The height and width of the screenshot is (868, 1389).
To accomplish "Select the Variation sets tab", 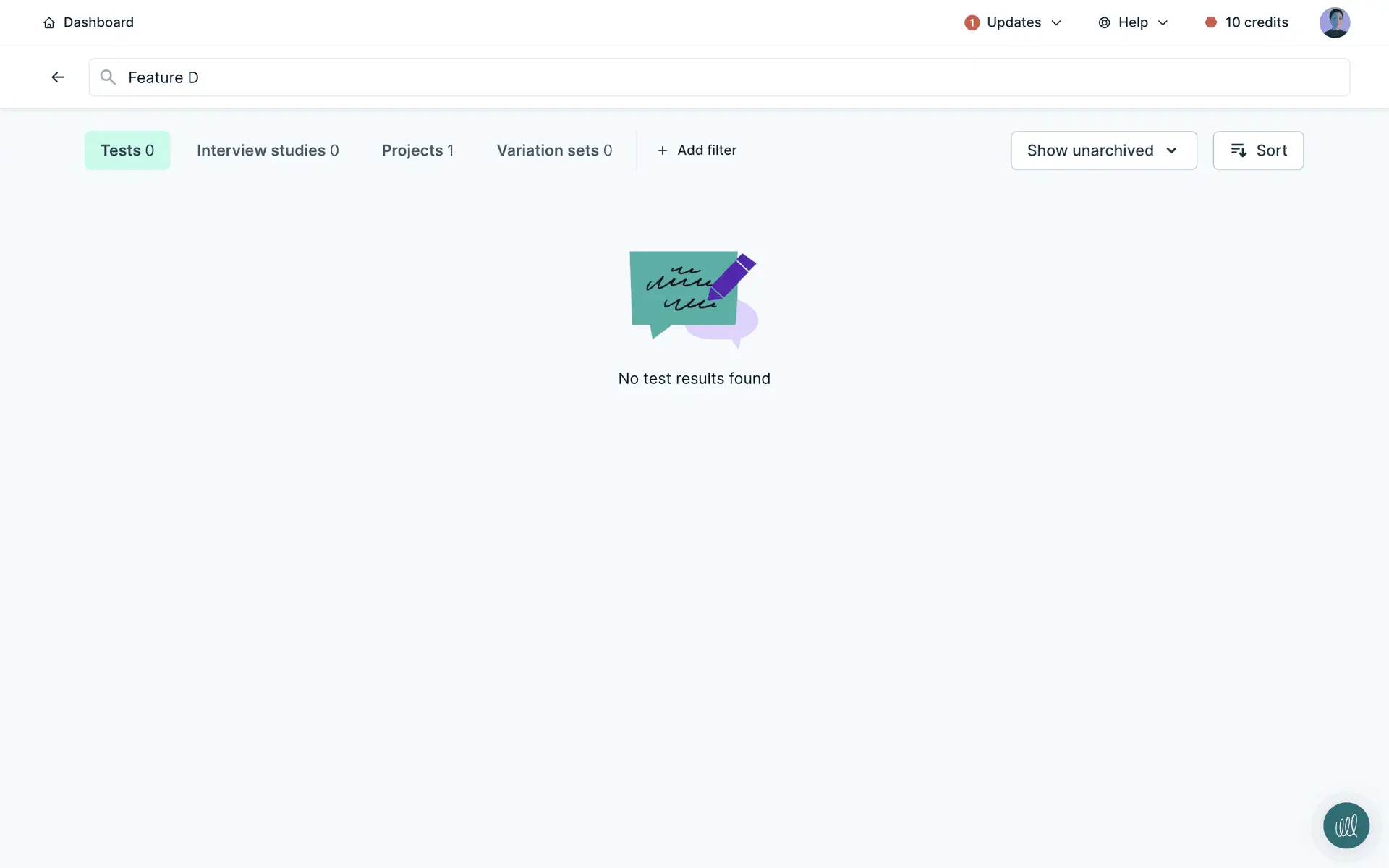I will click(x=554, y=150).
